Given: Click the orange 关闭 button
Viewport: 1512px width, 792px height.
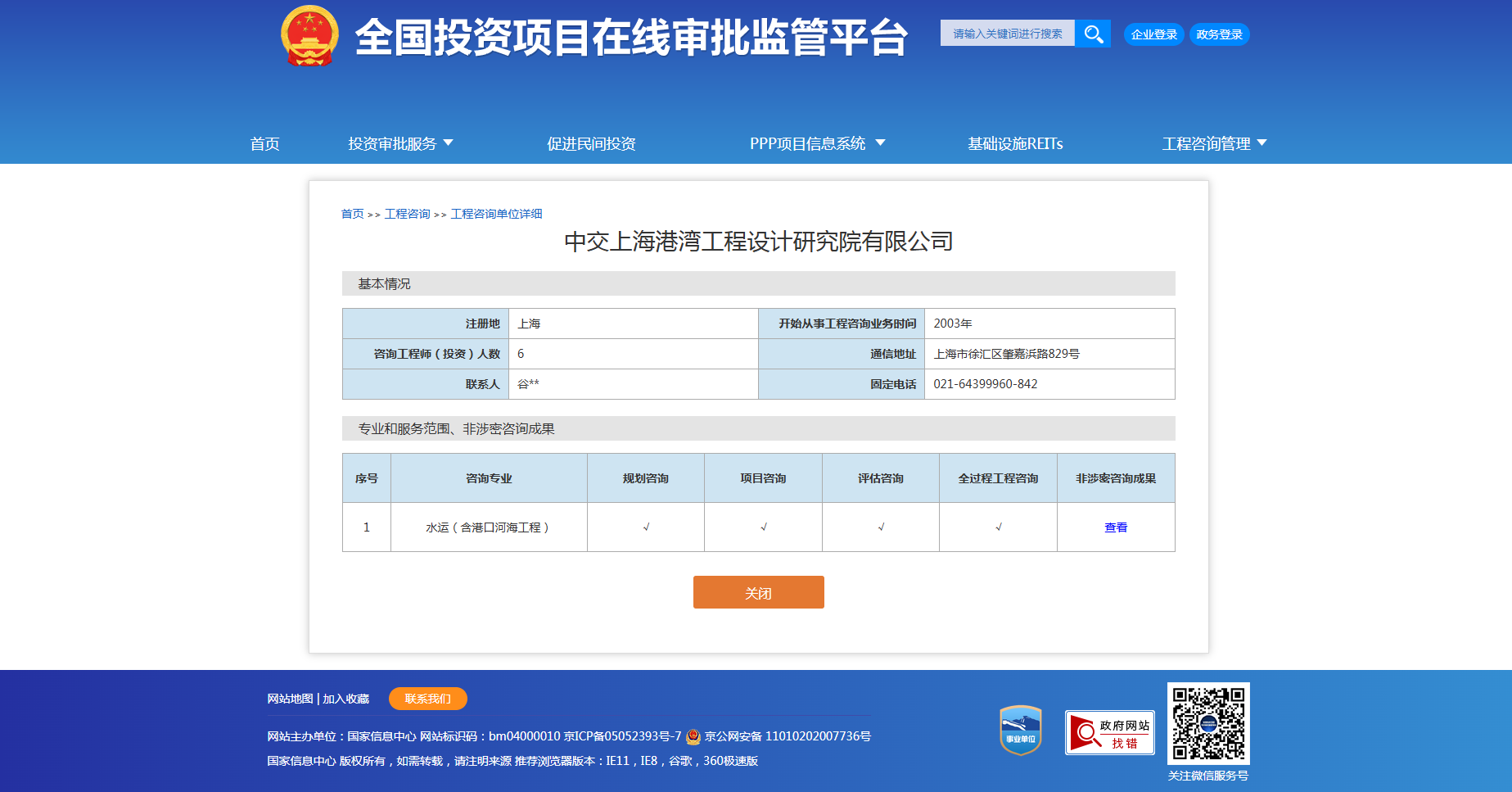Looking at the screenshot, I should point(758,592).
